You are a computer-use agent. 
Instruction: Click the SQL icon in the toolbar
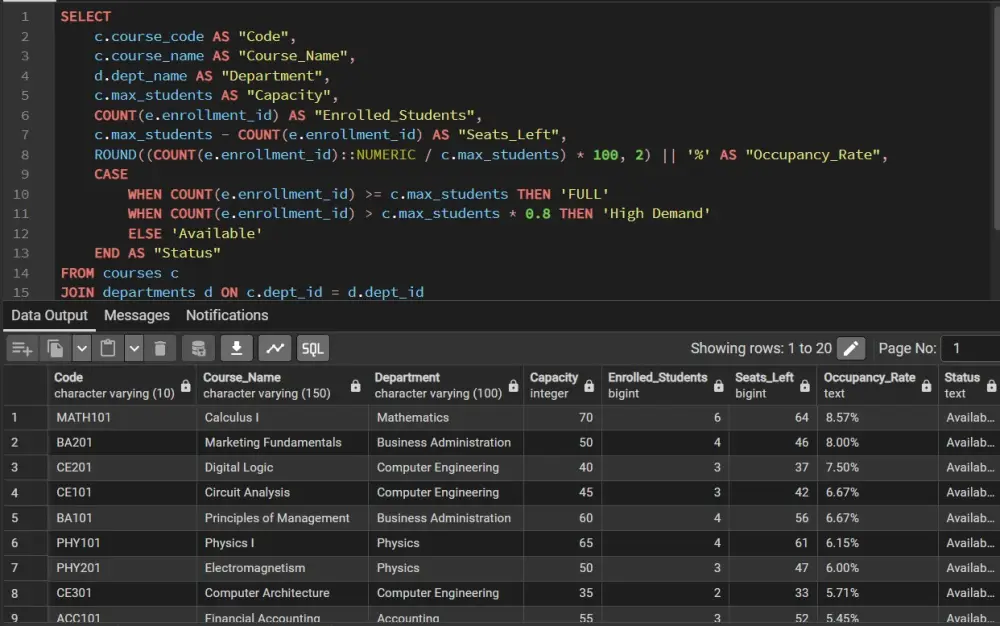click(x=314, y=349)
